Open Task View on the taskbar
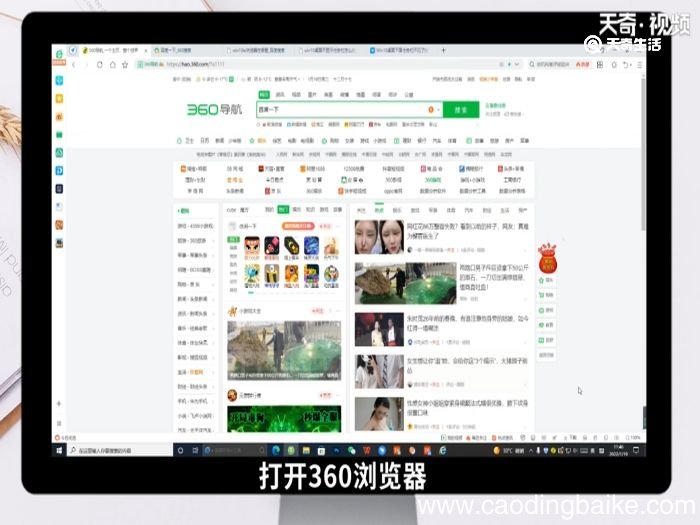 coord(195,450)
